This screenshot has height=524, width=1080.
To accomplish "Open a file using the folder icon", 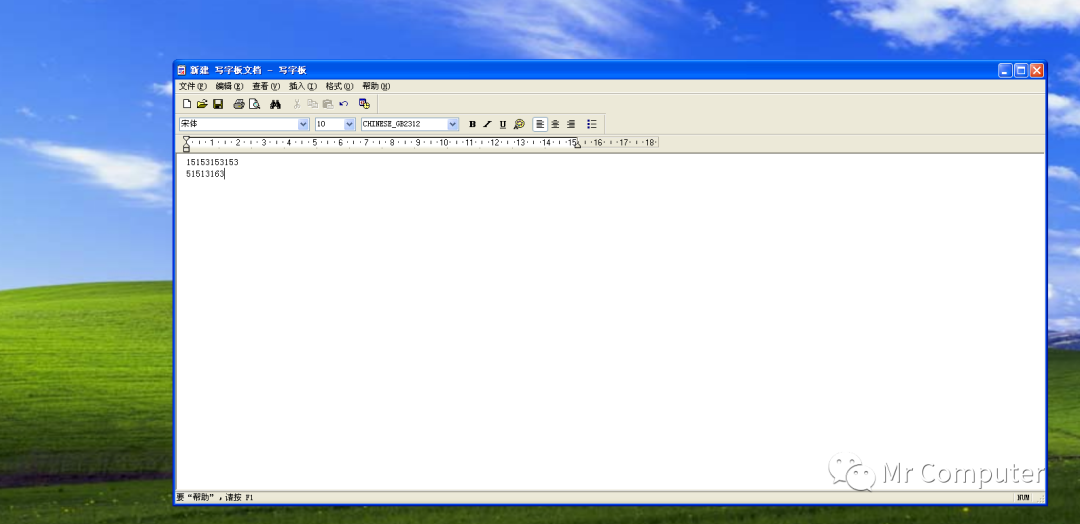I will click(202, 104).
